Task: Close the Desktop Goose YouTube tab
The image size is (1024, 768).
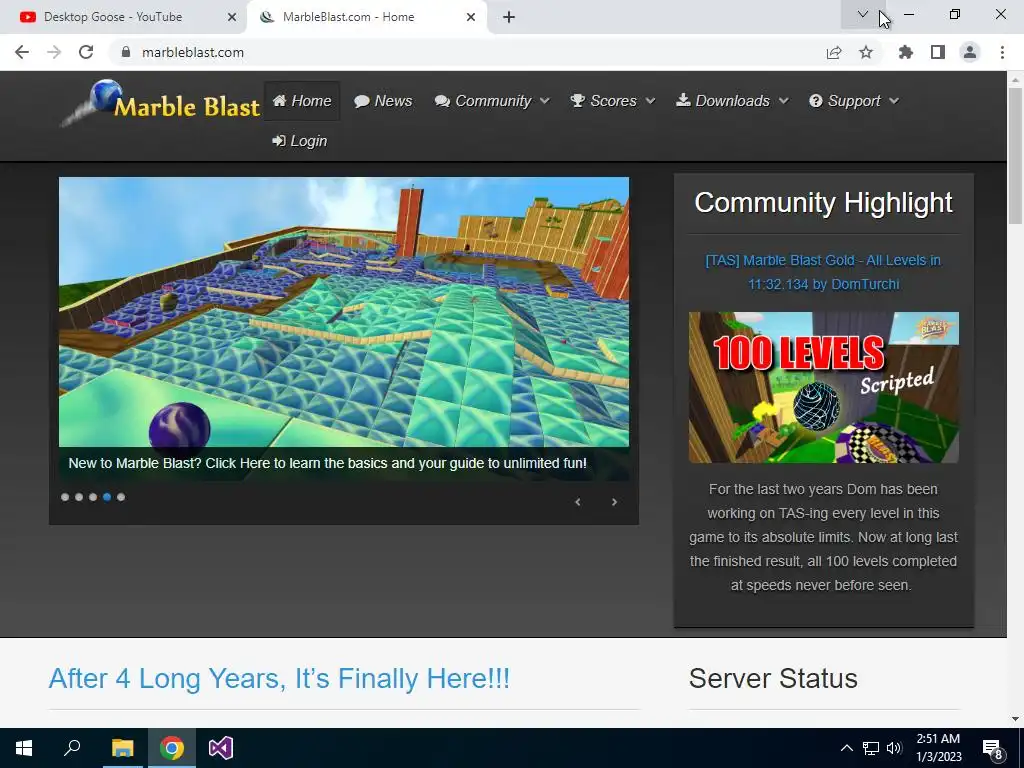Action: coord(232,17)
